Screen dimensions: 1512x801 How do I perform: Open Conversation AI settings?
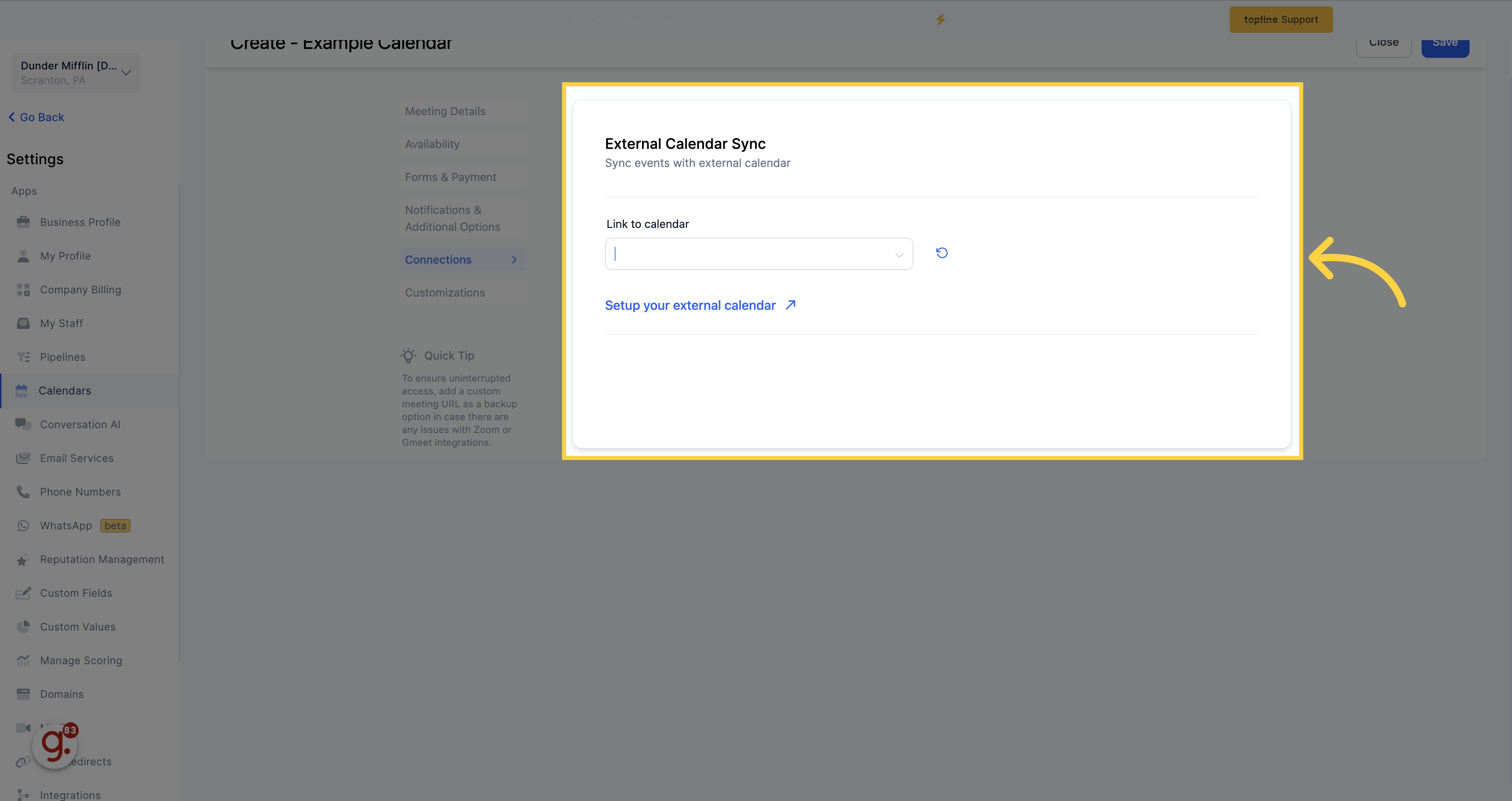(x=80, y=425)
